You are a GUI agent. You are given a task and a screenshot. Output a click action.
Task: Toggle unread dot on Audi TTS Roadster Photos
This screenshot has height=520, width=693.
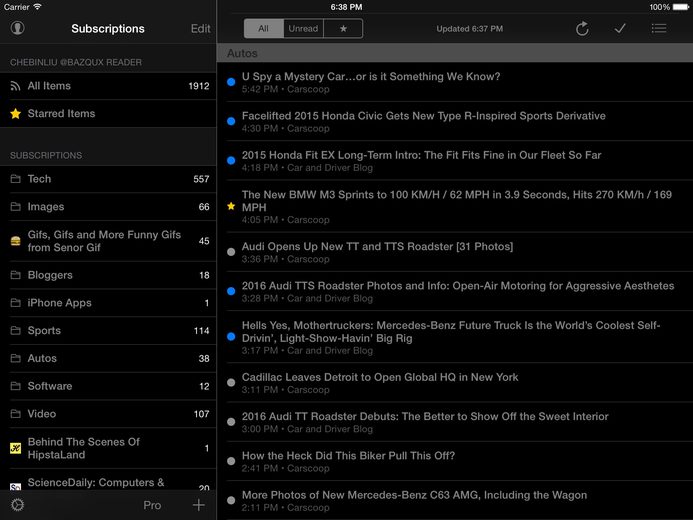231,291
